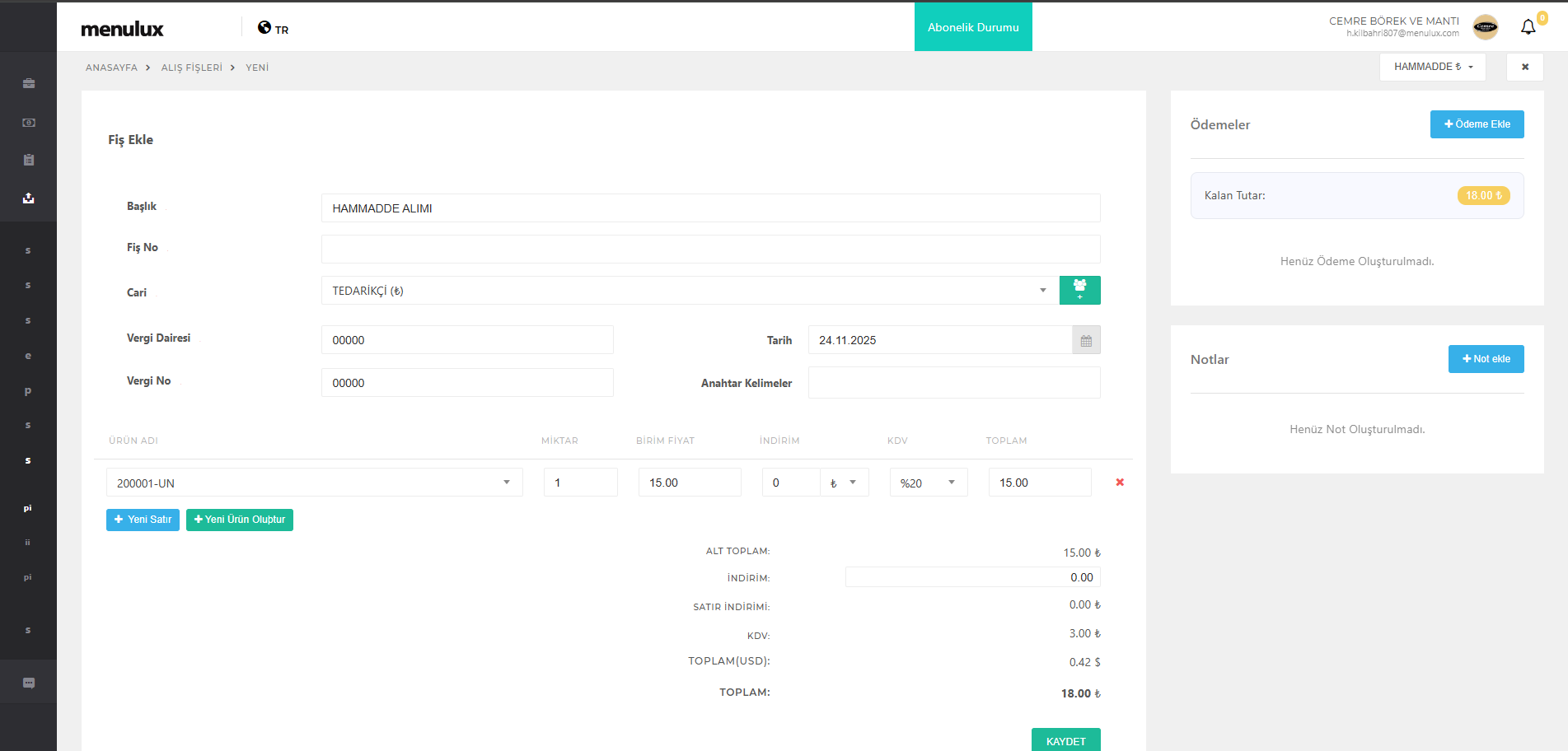Click the row Toplam 15.00 field

click(1040, 483)
